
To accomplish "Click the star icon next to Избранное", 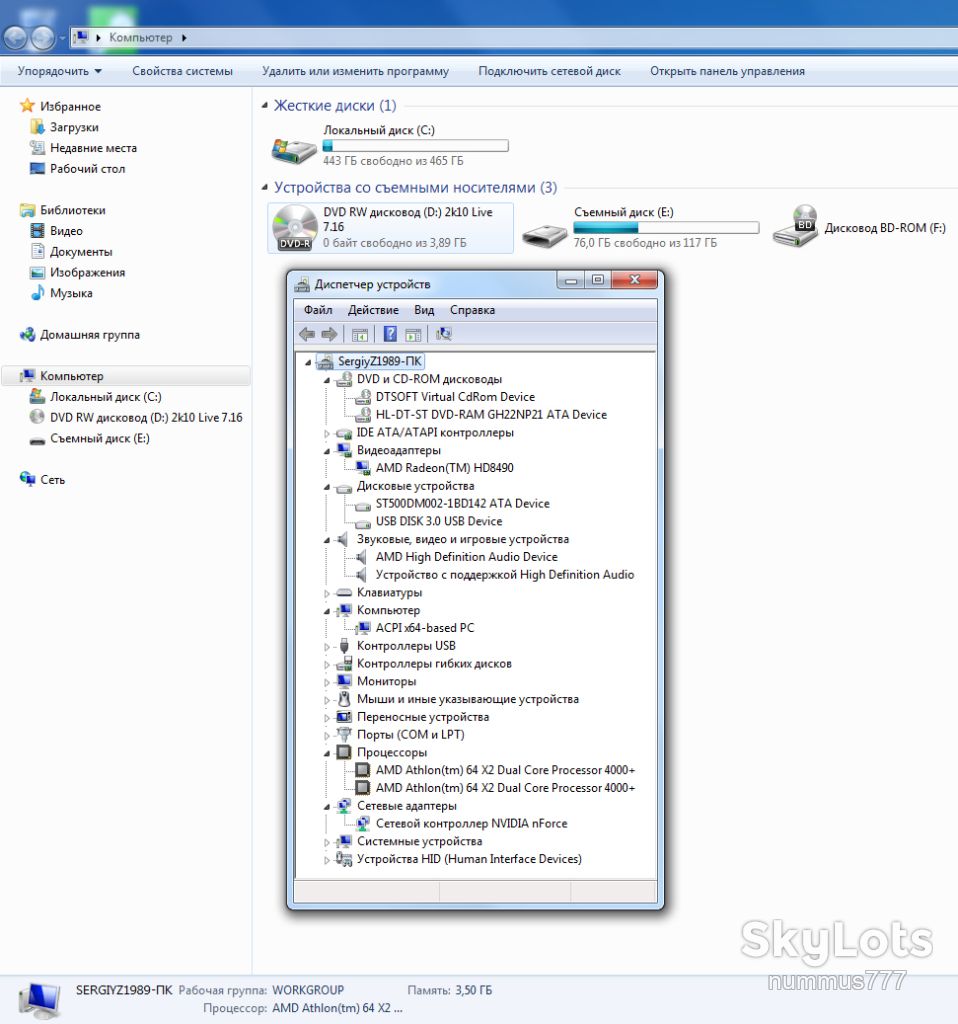I will pyautogui.click(x=27, y=106).
